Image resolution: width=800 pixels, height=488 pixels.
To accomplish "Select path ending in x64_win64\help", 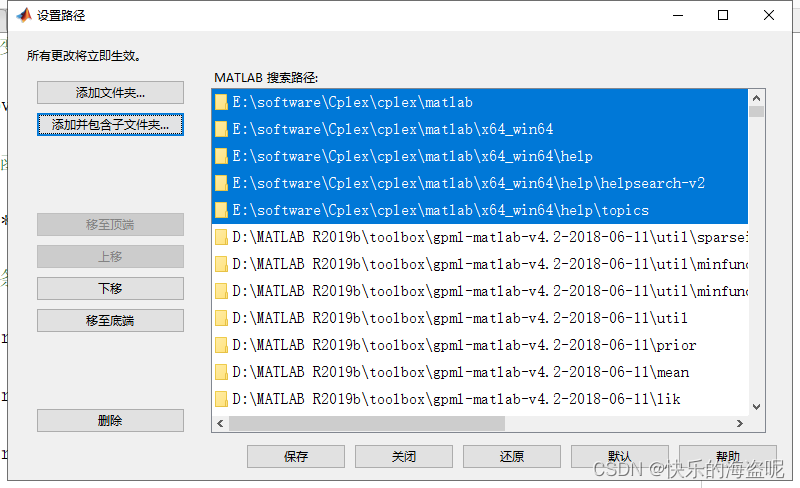I will click(x=480, y=156).
